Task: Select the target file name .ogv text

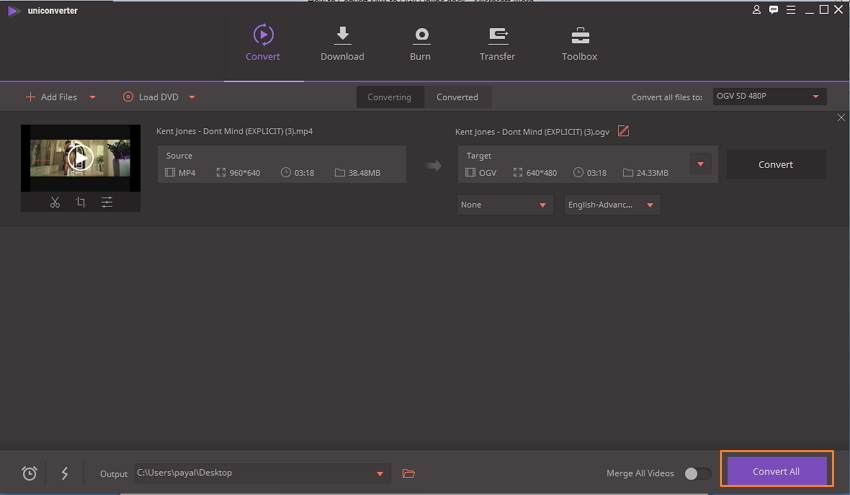Action: 532,132
